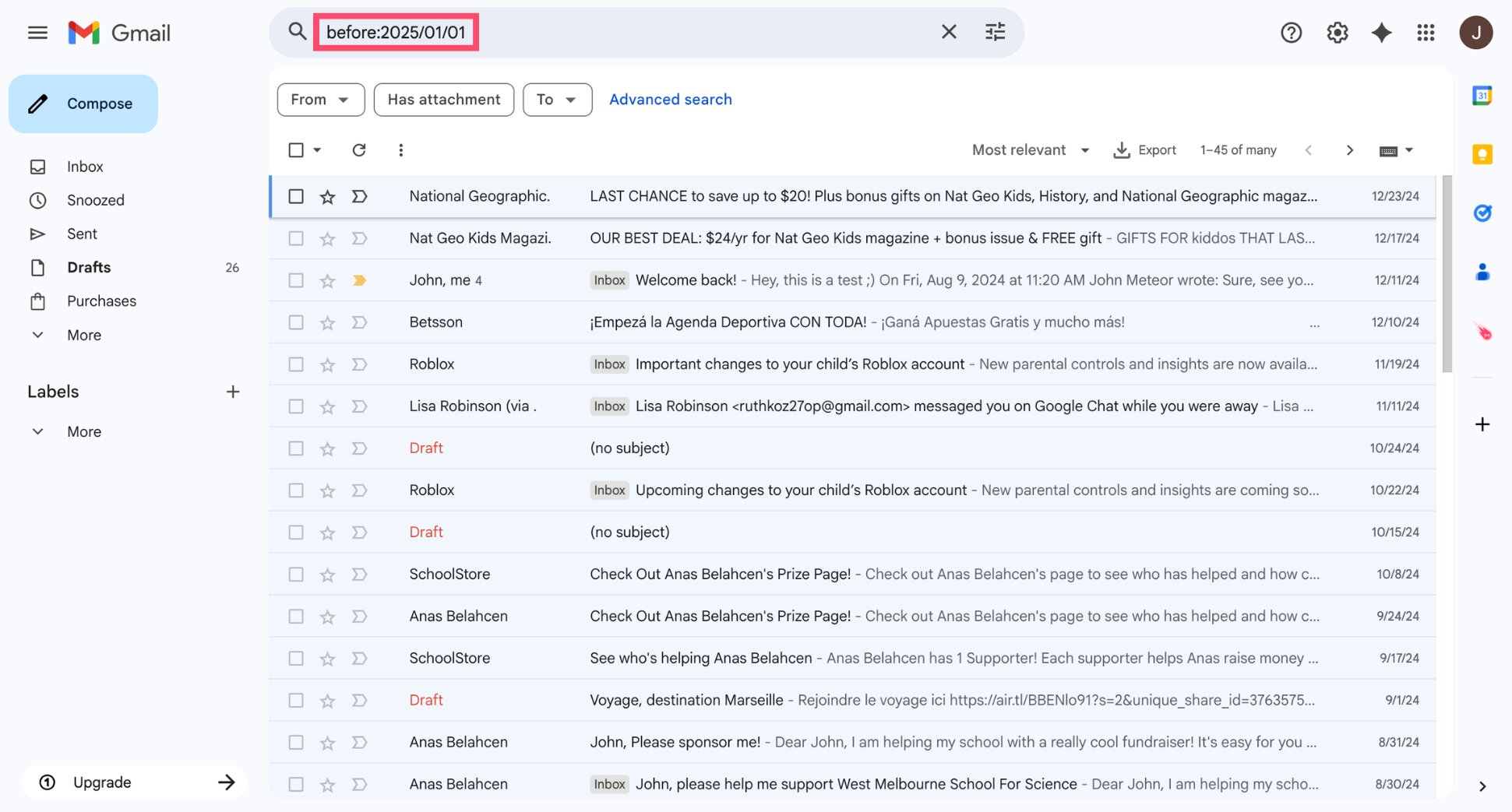Select the Marseille Draft email checkbox
The width and height of the screenshot is (1512, 812).
(296, 701)
